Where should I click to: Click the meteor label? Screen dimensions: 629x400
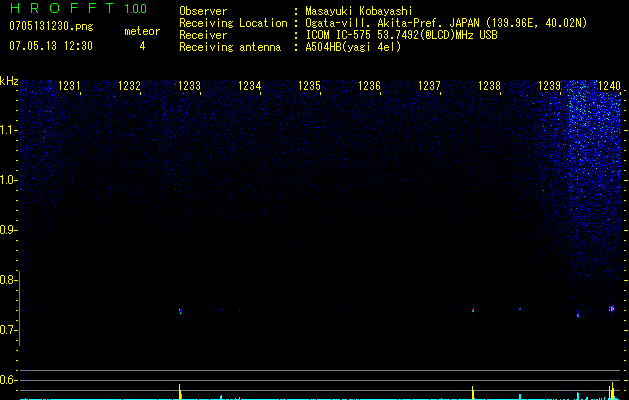[142, 31]
